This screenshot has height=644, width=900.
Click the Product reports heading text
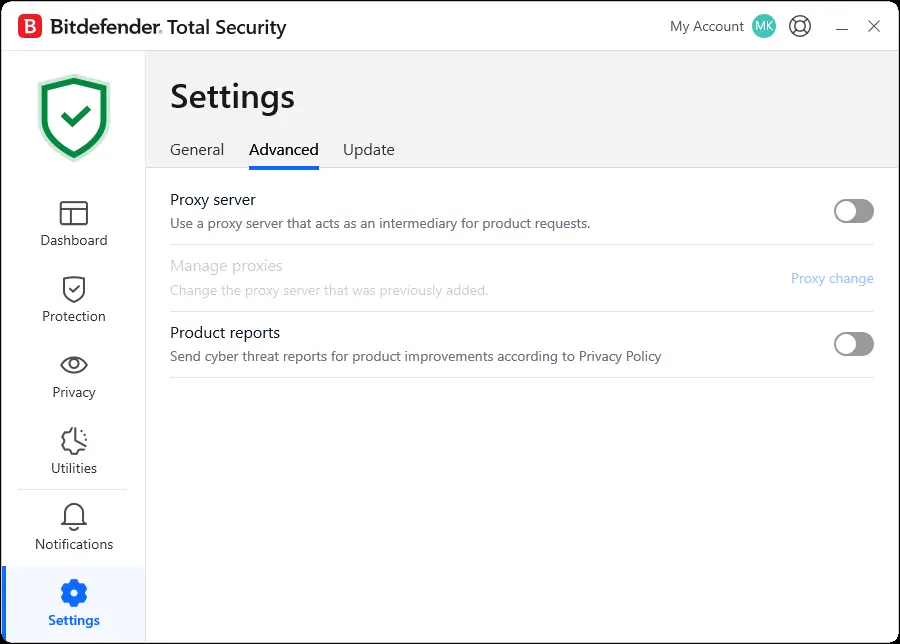pyautogui.click(x=224, y=333)
